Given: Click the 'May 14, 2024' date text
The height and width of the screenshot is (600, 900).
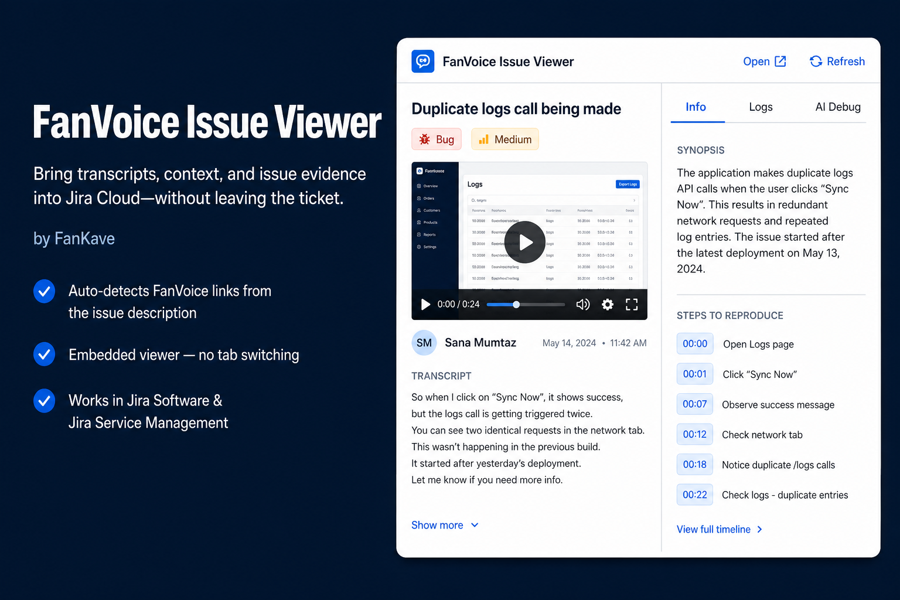Looking at the screenshot, I should click(x=569, y=343).
